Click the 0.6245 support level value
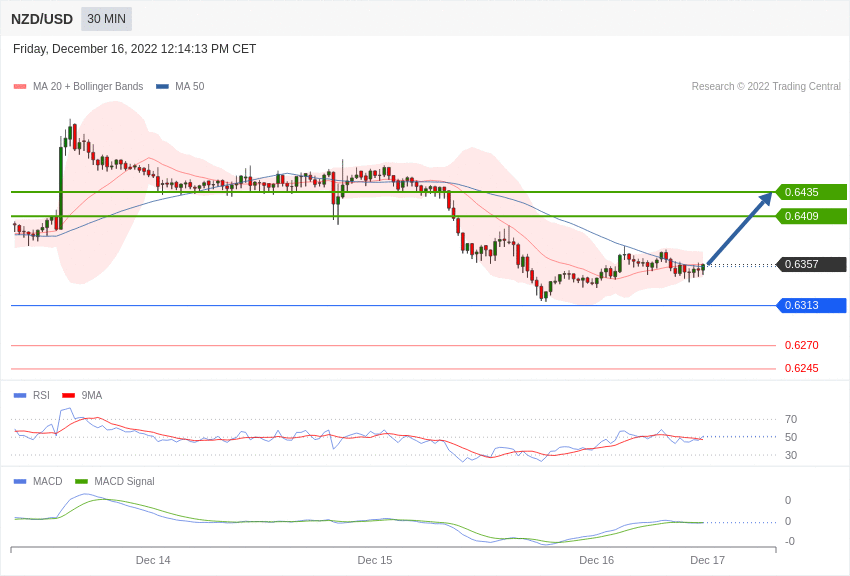 [x=802, y=368]
